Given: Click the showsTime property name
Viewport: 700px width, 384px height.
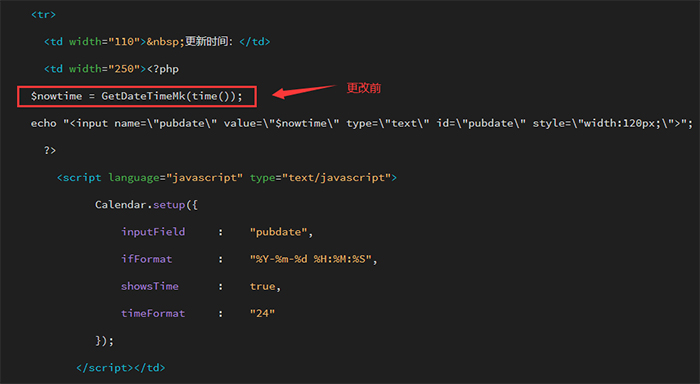Looking at the screenshot, I should pyautogui.click(x=150, y=286).
